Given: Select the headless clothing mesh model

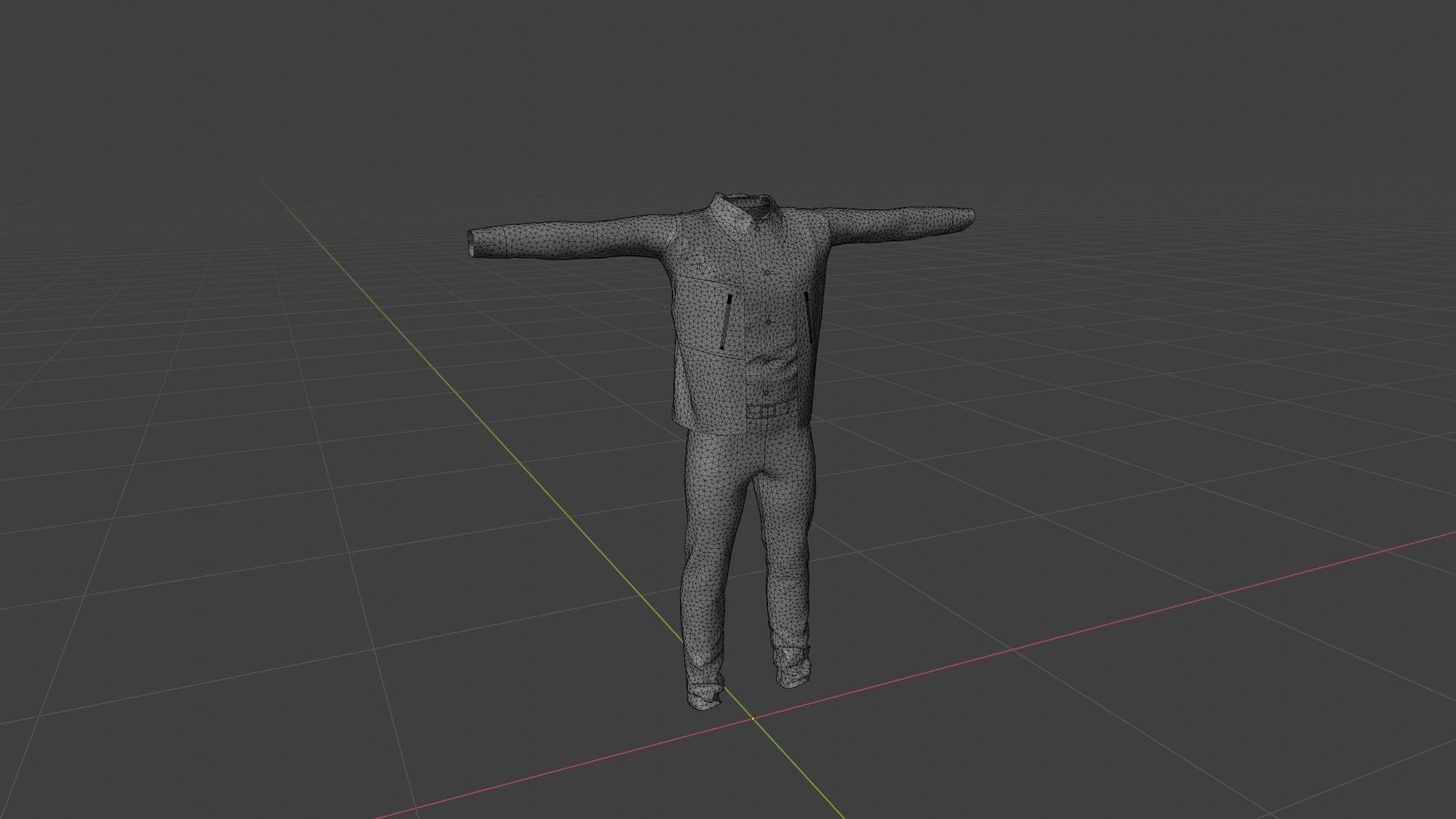Looking at the screenshot, I should 739,379.
